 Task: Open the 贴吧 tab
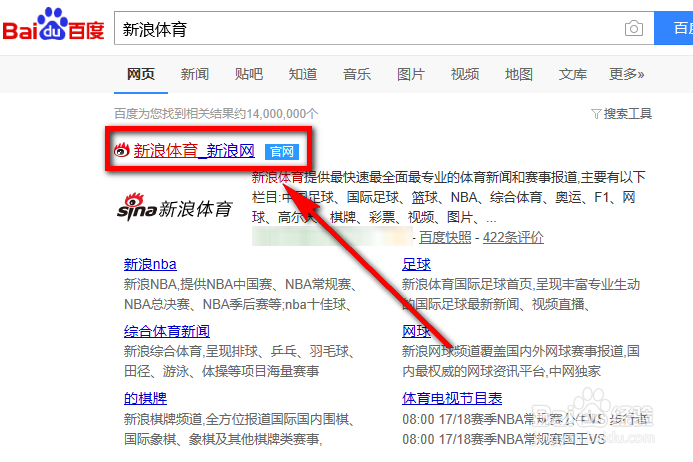pos(249,74)
